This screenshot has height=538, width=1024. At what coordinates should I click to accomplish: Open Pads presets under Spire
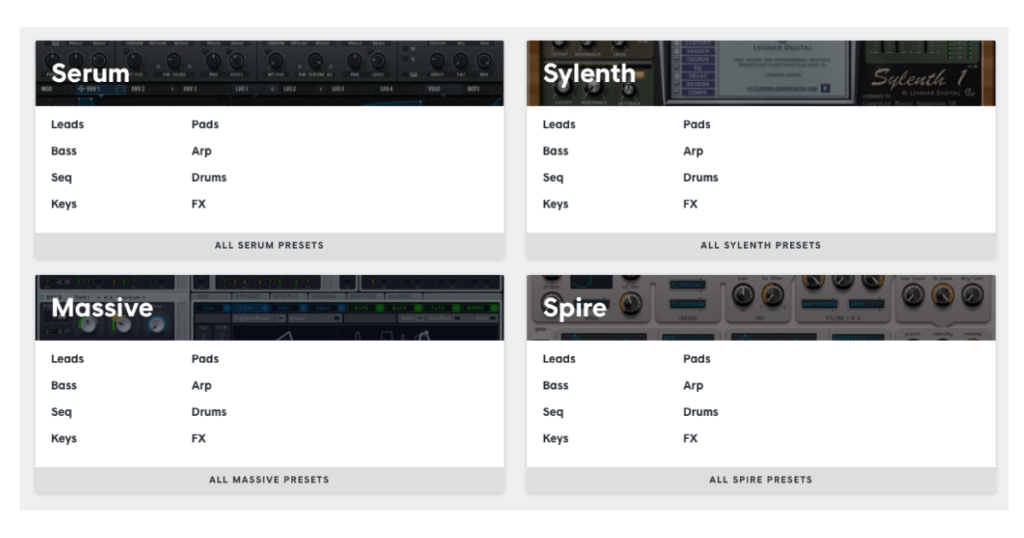[x=697, y=358]
